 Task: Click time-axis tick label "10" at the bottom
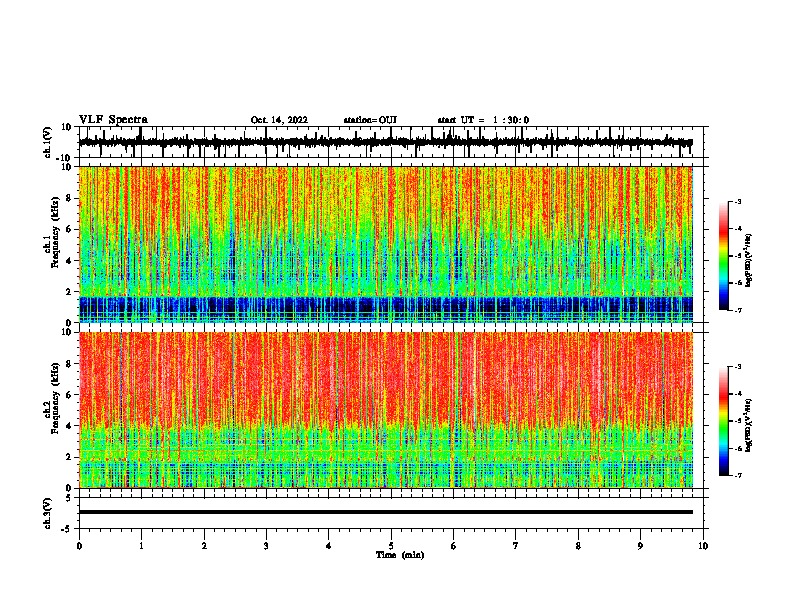click(x=703, y=546)
